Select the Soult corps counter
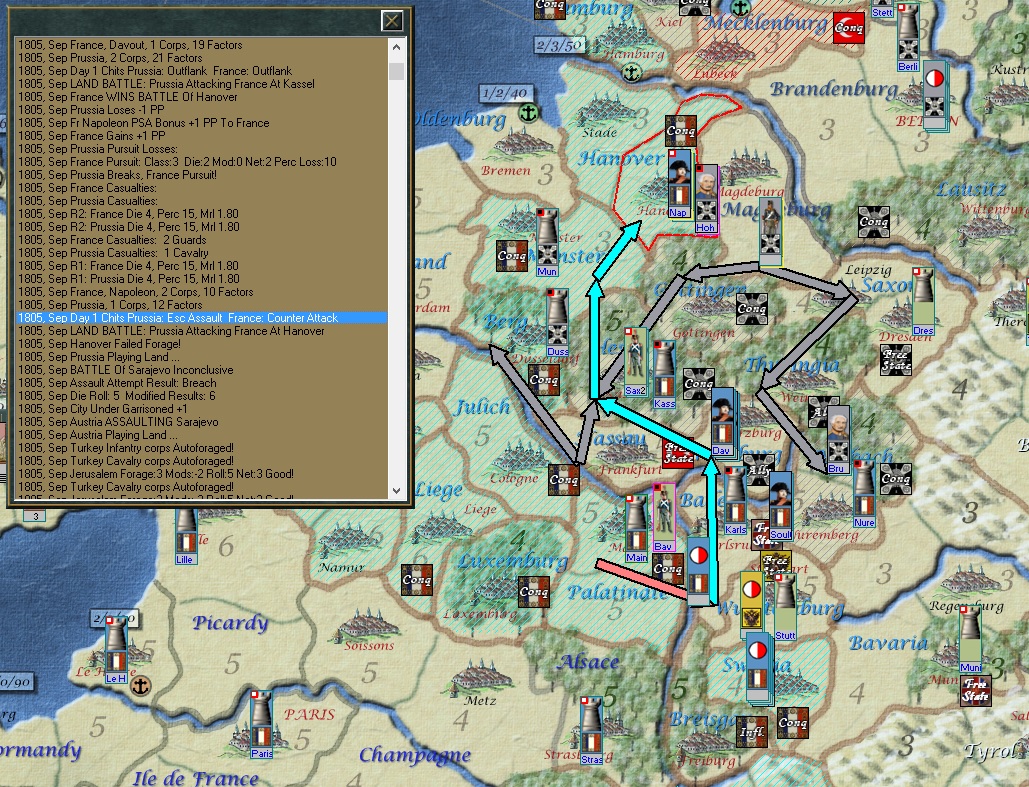The image size is (1029, 787). coord(780,506)
